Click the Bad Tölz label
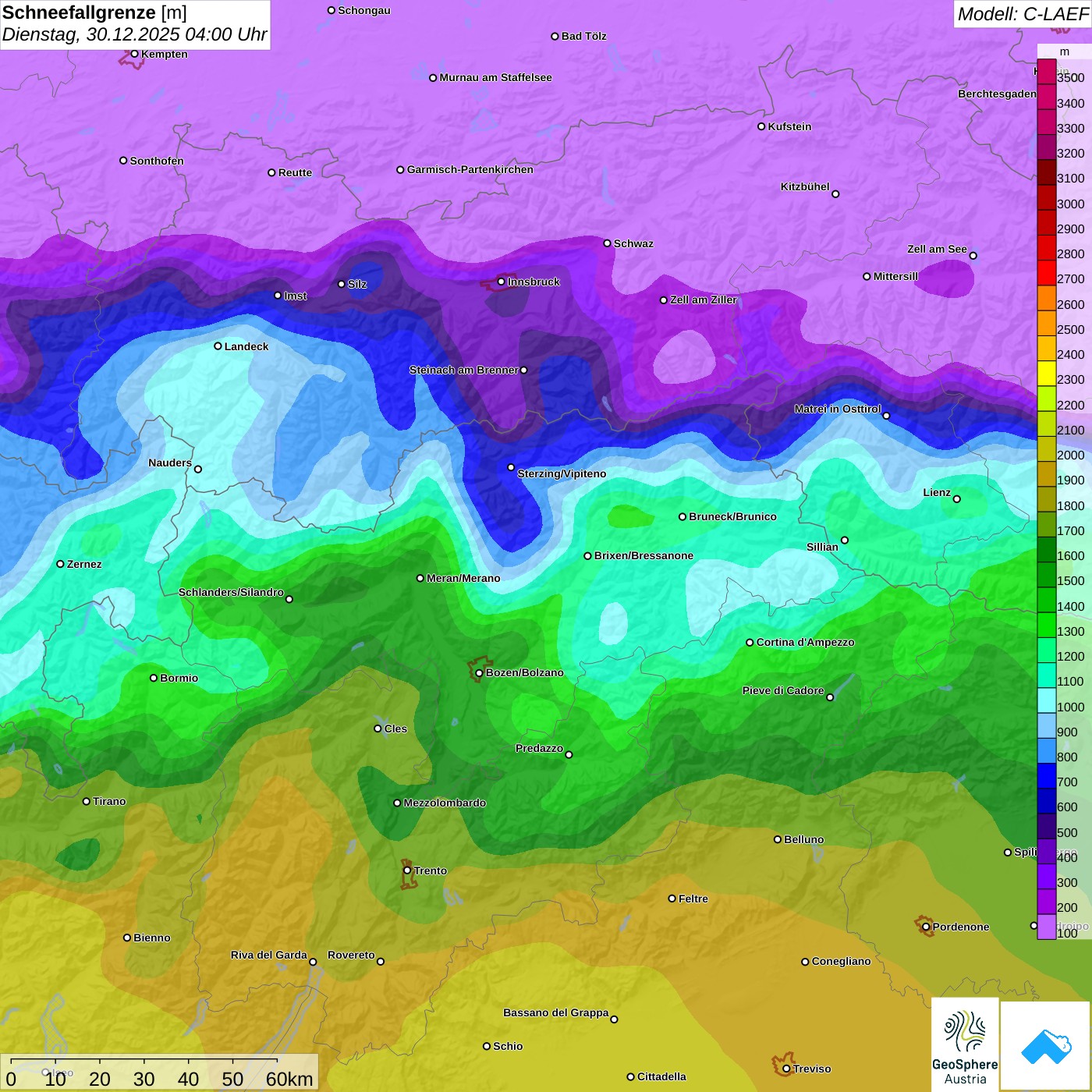The image size is (1092, 1092). (x=583, y=36)
